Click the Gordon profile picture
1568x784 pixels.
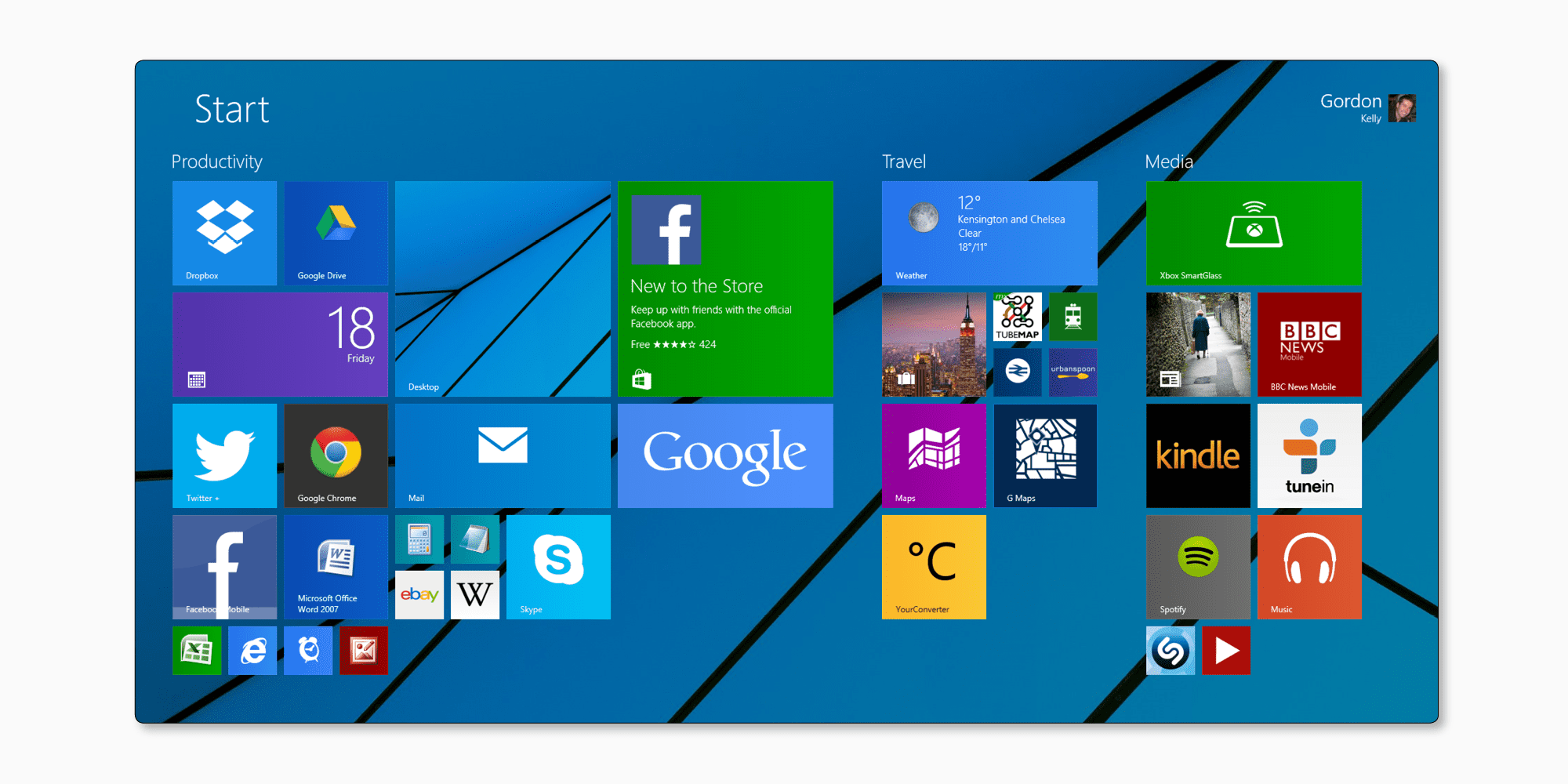tap(1402, 108)
